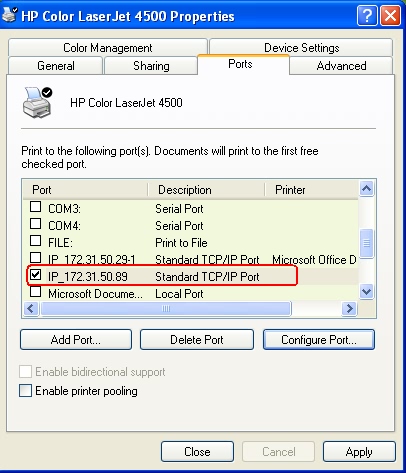Click the horizontal scroll left arrow

point(31,308)
